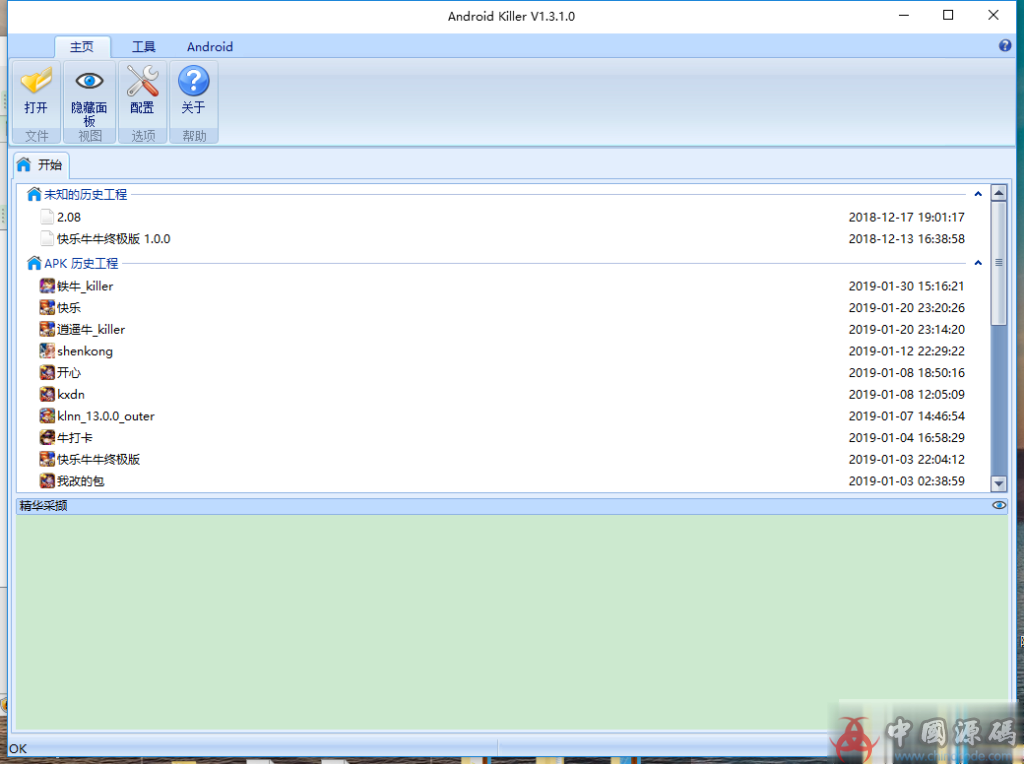Viewport: 1024px width, 764px height.
Task: Collapse the 未知的历史工程 section
Action: click(978, 194)
